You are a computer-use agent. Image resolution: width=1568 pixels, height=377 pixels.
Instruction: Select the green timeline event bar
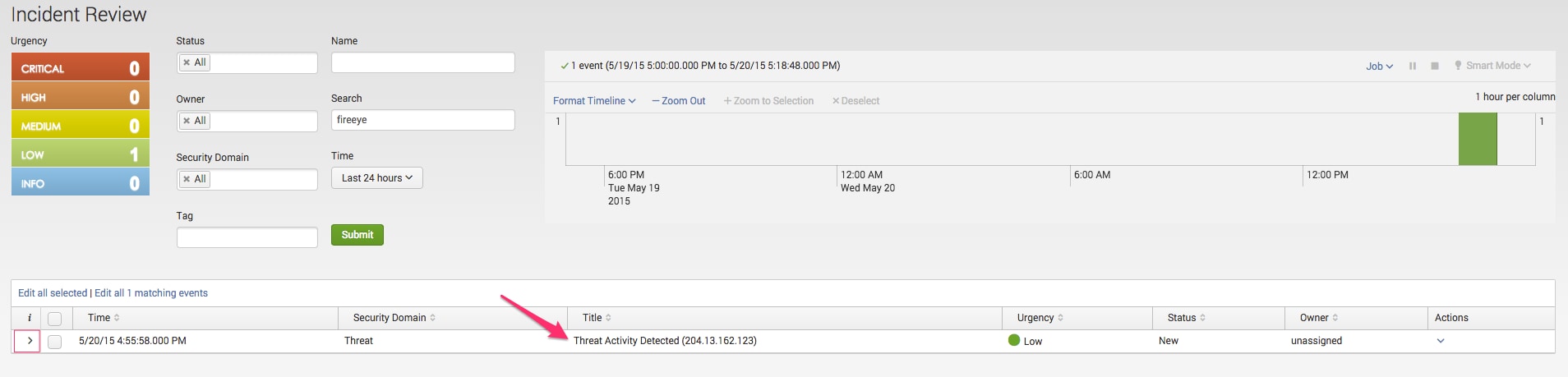tap(1478, 140)
